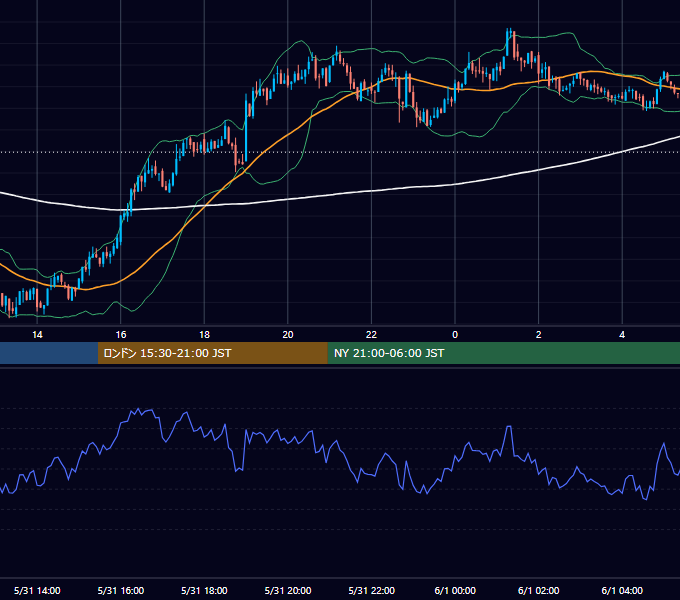Click the 22 hour label on price chart axis

(x=371, y=335)
